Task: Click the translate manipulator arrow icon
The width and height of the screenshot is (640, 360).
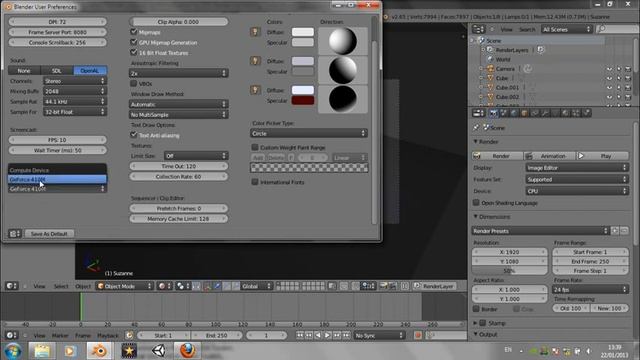Action: click(218, 286)
